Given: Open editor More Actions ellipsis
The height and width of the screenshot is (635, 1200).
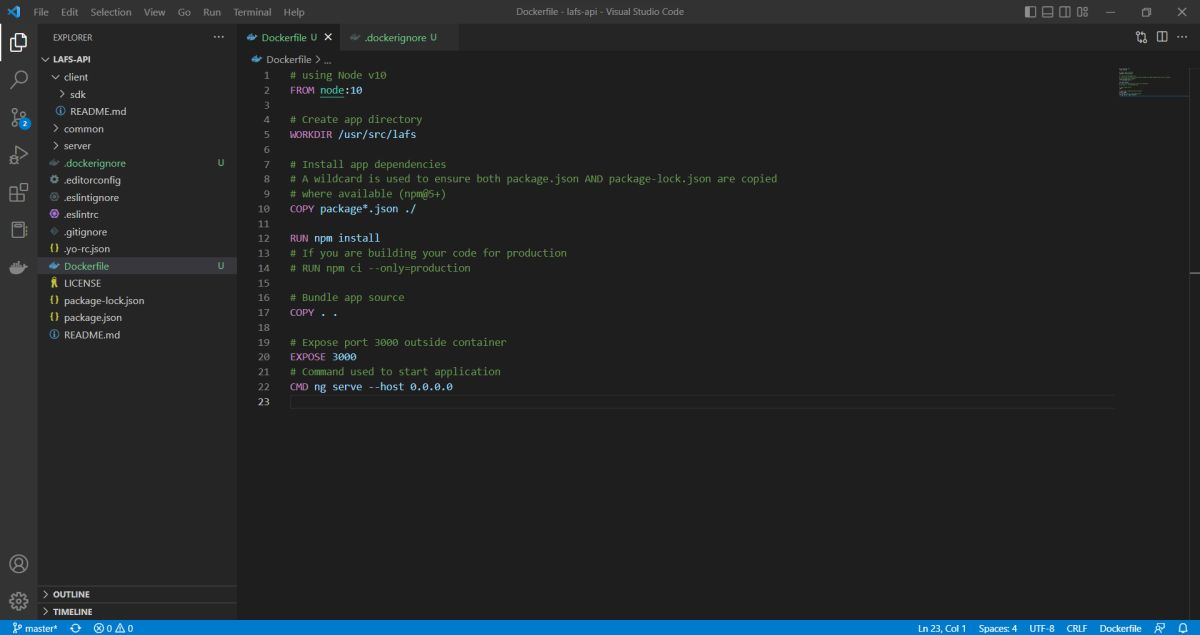Looking at the screenshot, I should pos(1183,37).
